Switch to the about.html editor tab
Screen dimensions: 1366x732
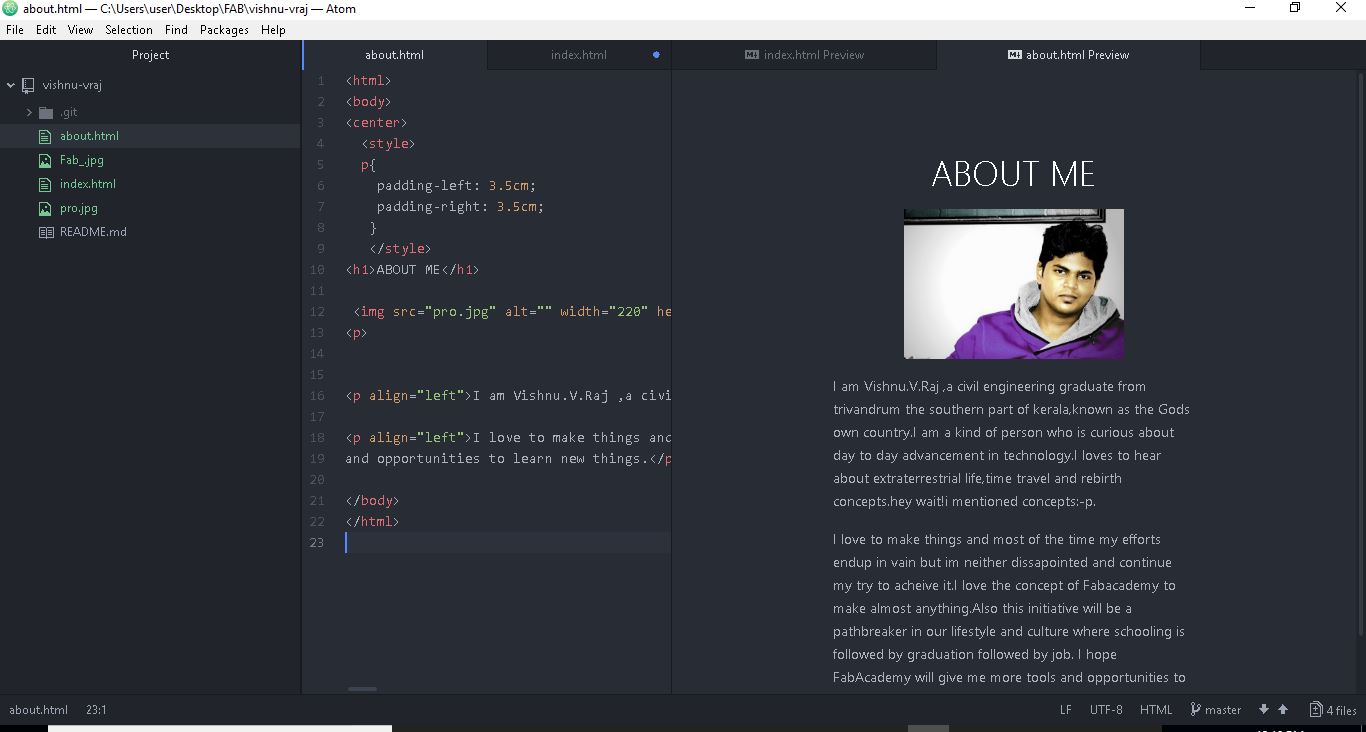pos(395,55)
